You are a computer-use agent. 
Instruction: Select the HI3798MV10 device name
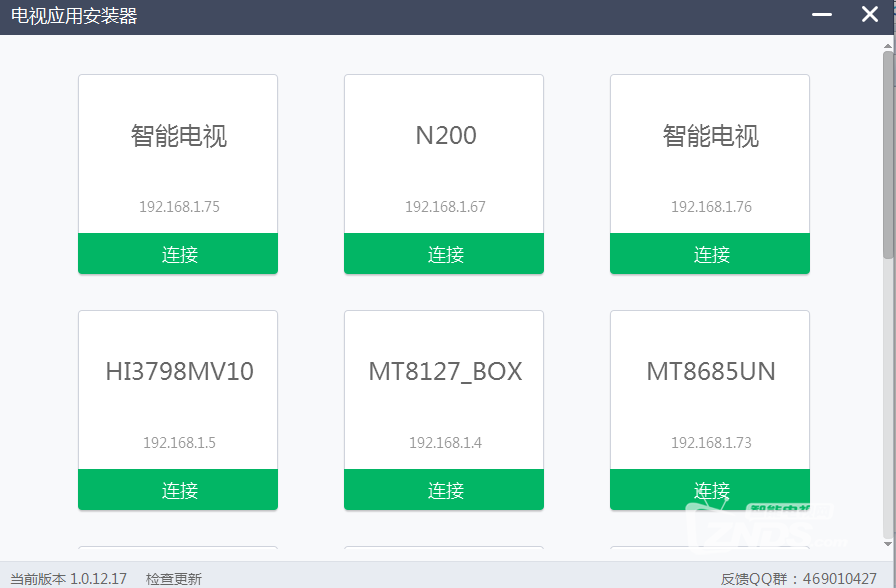[179, 371]
